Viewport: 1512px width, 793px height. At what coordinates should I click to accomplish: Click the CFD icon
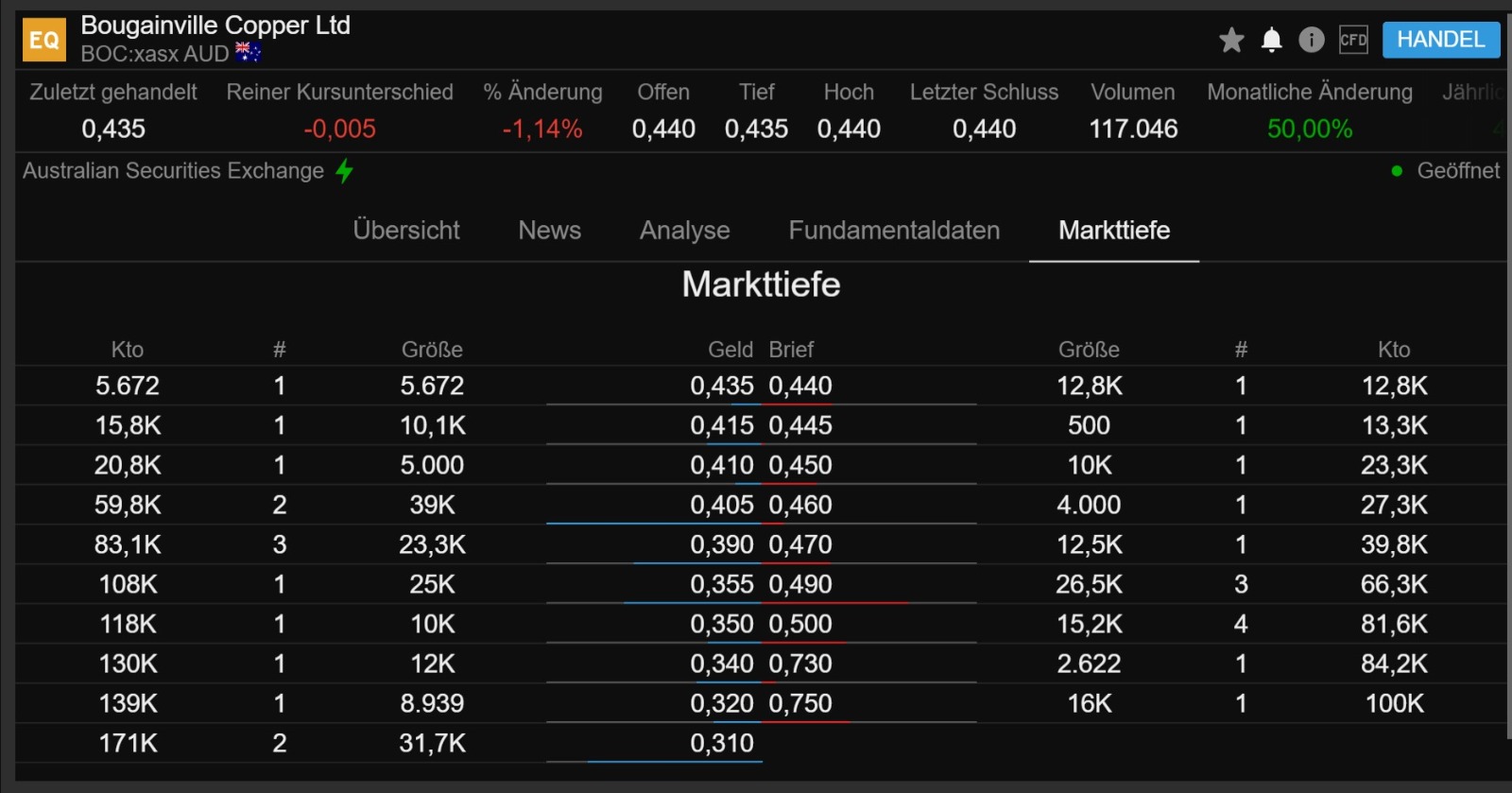coord(1353,40)
